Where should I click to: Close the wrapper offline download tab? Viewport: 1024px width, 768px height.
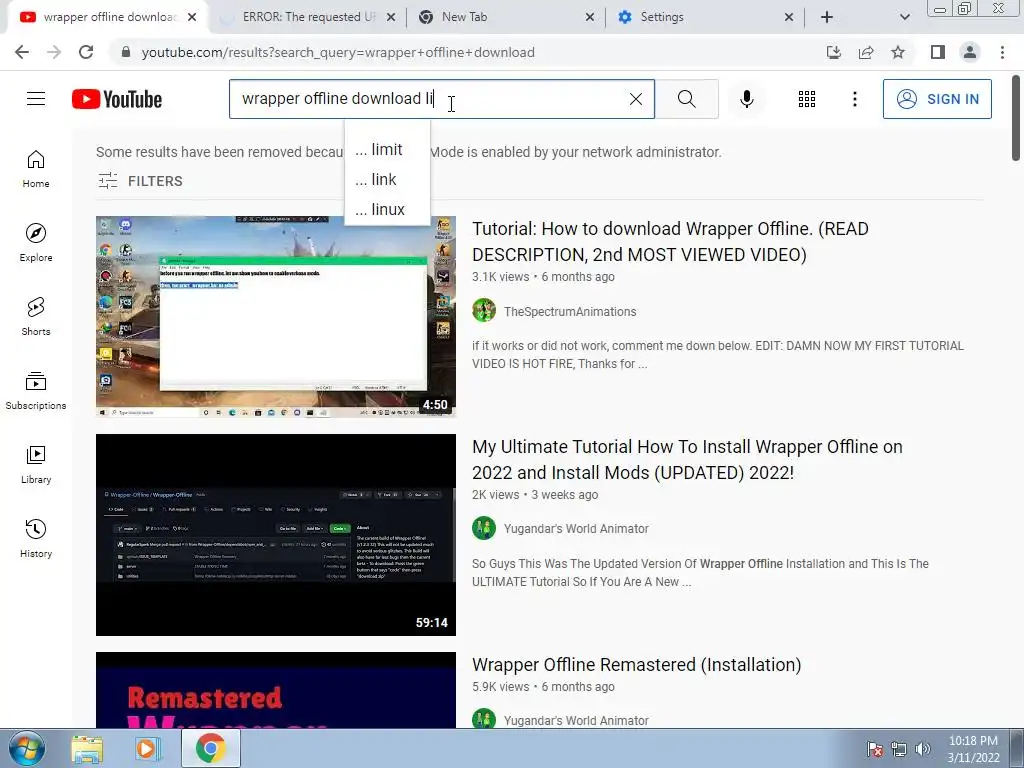pos(192,17)
